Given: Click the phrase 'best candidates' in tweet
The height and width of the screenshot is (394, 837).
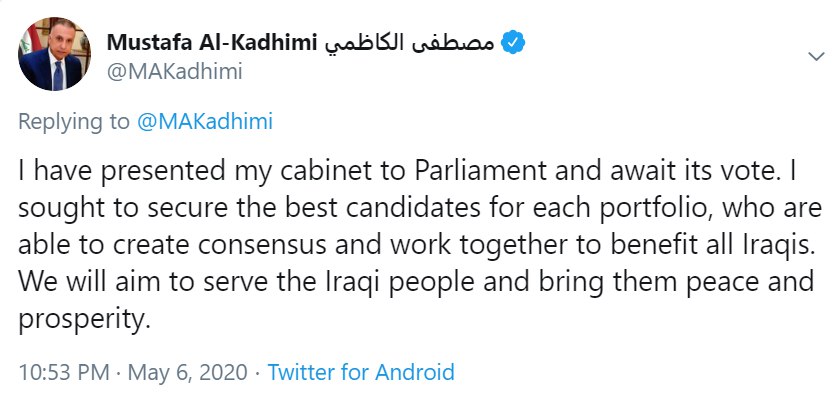Looking at the screenshot, I should pos(382,208).
